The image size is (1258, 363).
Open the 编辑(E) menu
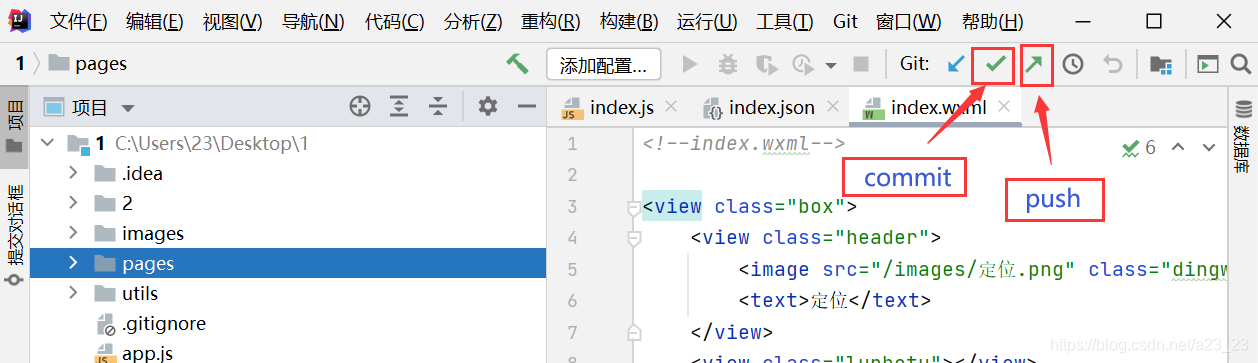point(155,21)
